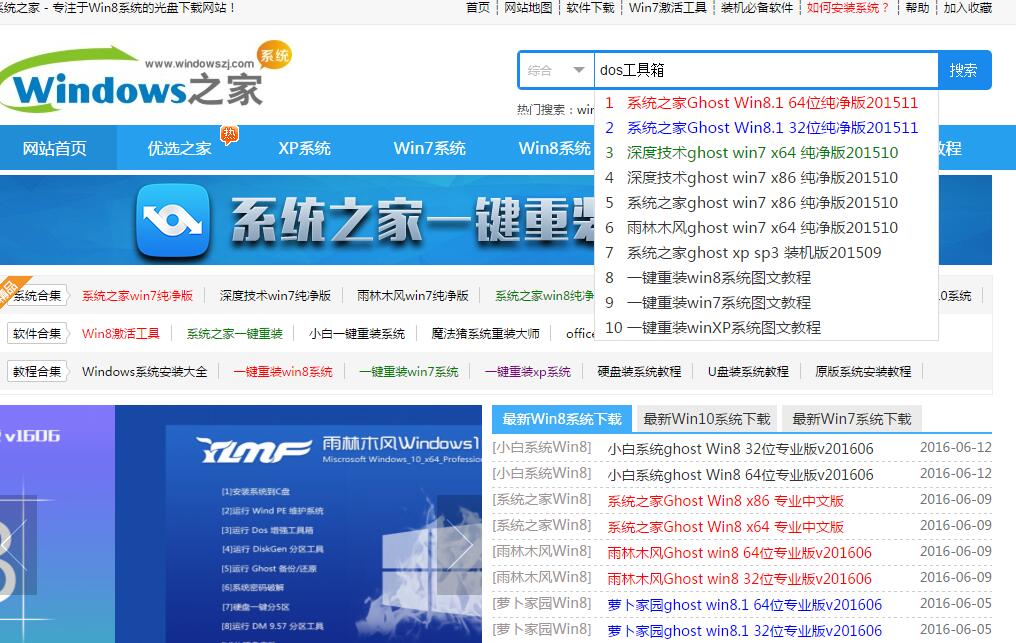Open Win7系统 navigation item

(430, 148)
